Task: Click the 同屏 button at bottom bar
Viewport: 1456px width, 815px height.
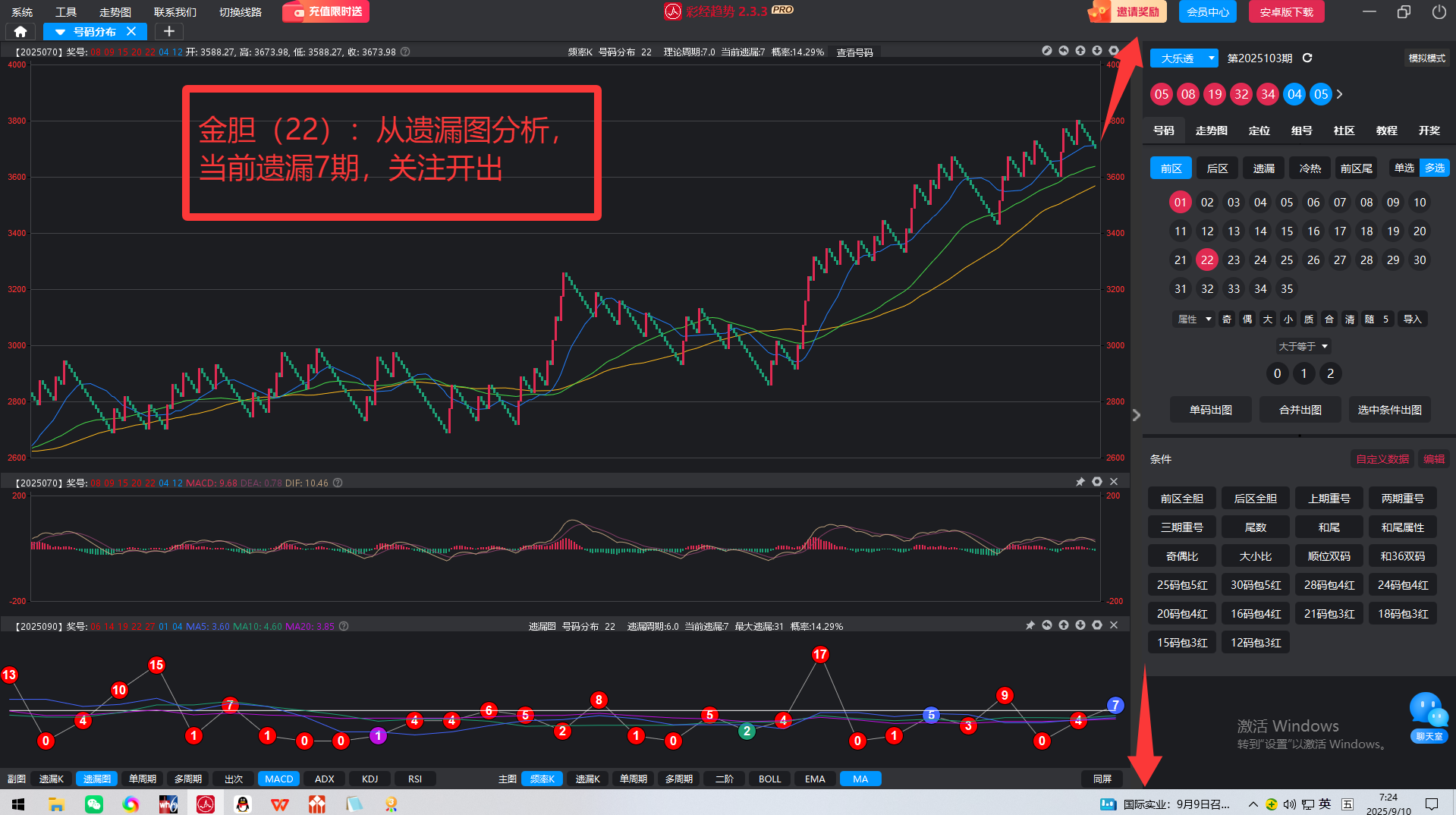Action: [x=1102, y=779]
